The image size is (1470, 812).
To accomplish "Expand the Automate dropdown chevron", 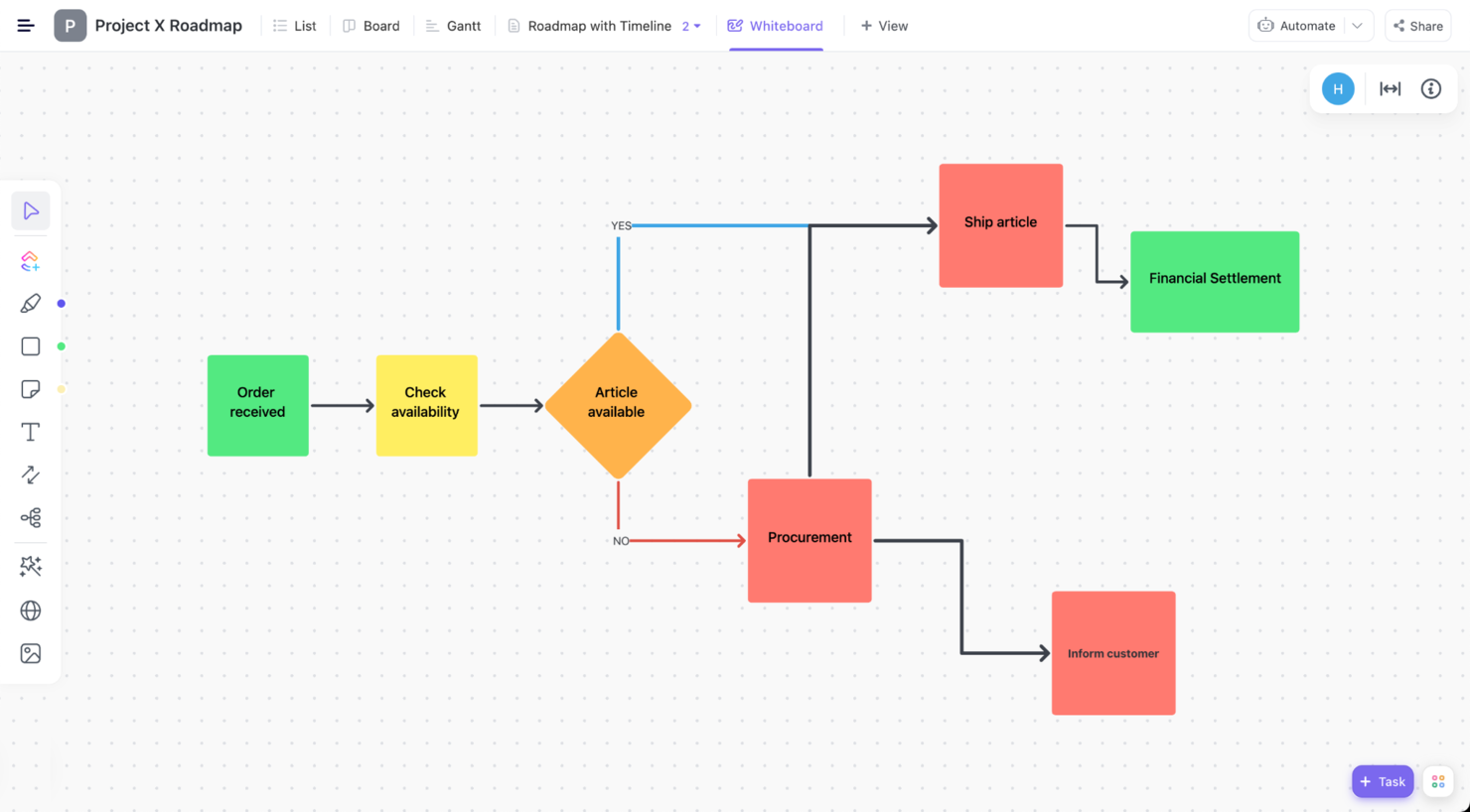I will coord(1358,26).
